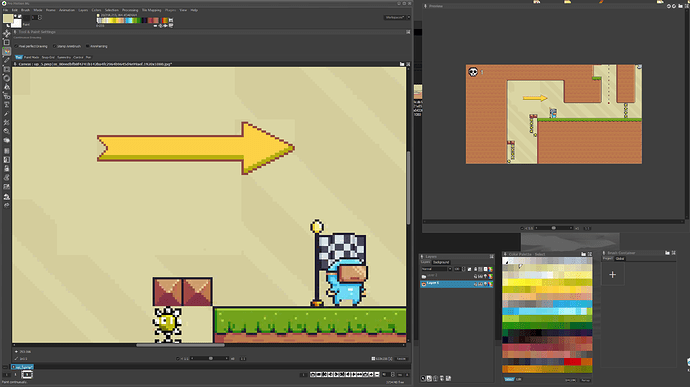Click Layer 5 thumbnail icon
This screenshot has height=387, width=690.
point(424,284)
